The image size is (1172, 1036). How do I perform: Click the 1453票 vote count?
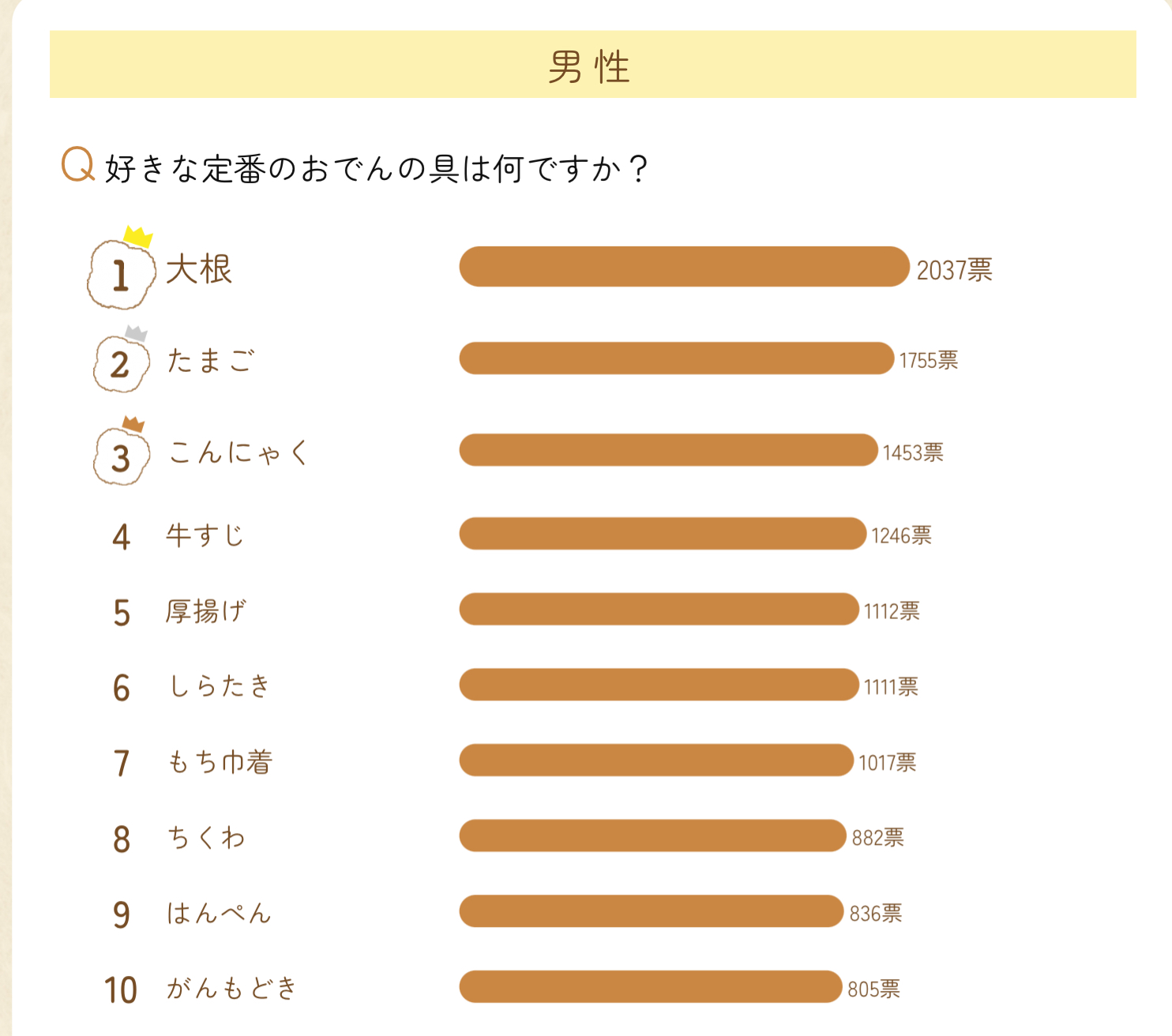pos(913,452)
